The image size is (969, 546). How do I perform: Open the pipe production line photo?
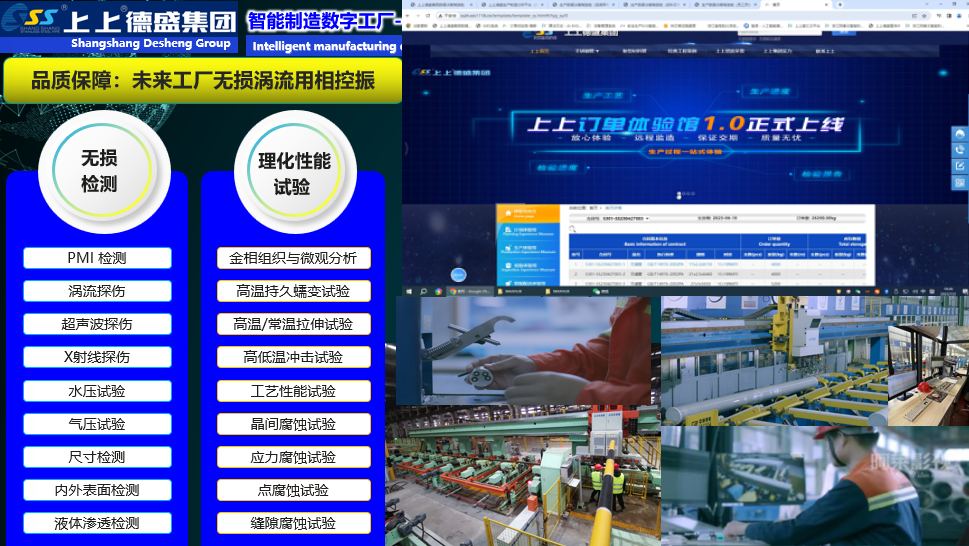click(x=774, y=361)
